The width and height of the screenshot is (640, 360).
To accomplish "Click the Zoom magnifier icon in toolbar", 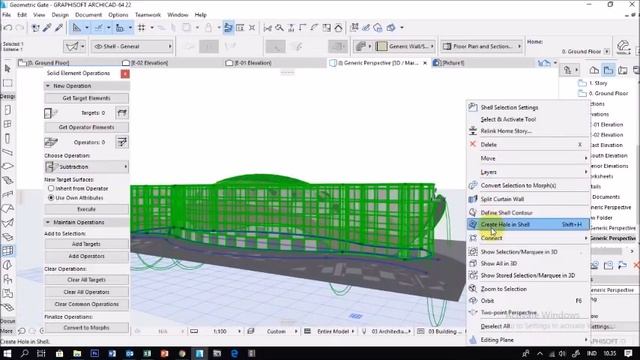I will [280, 28].
